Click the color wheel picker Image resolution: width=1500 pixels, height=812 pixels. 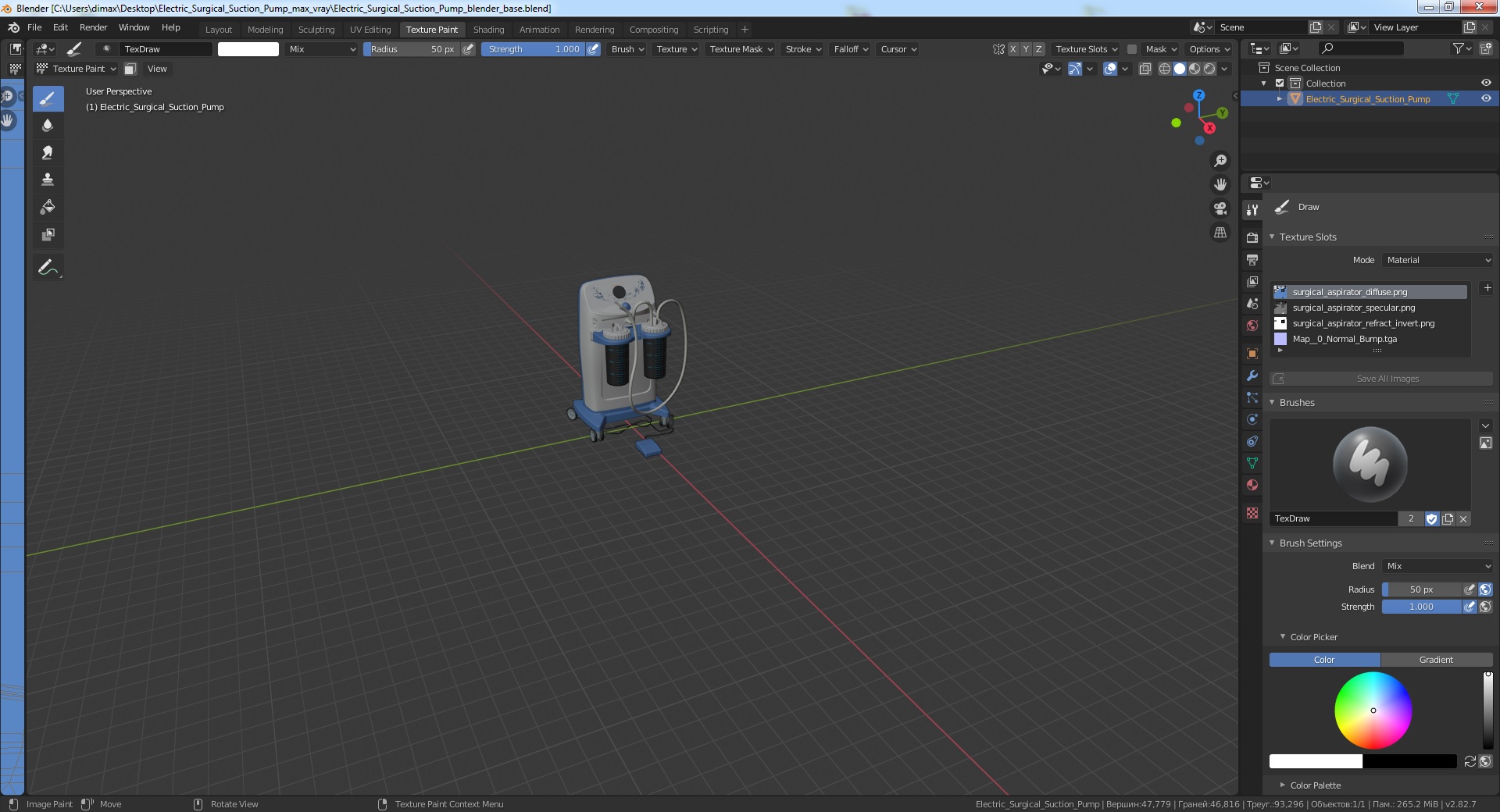[x=1373, y=710]
